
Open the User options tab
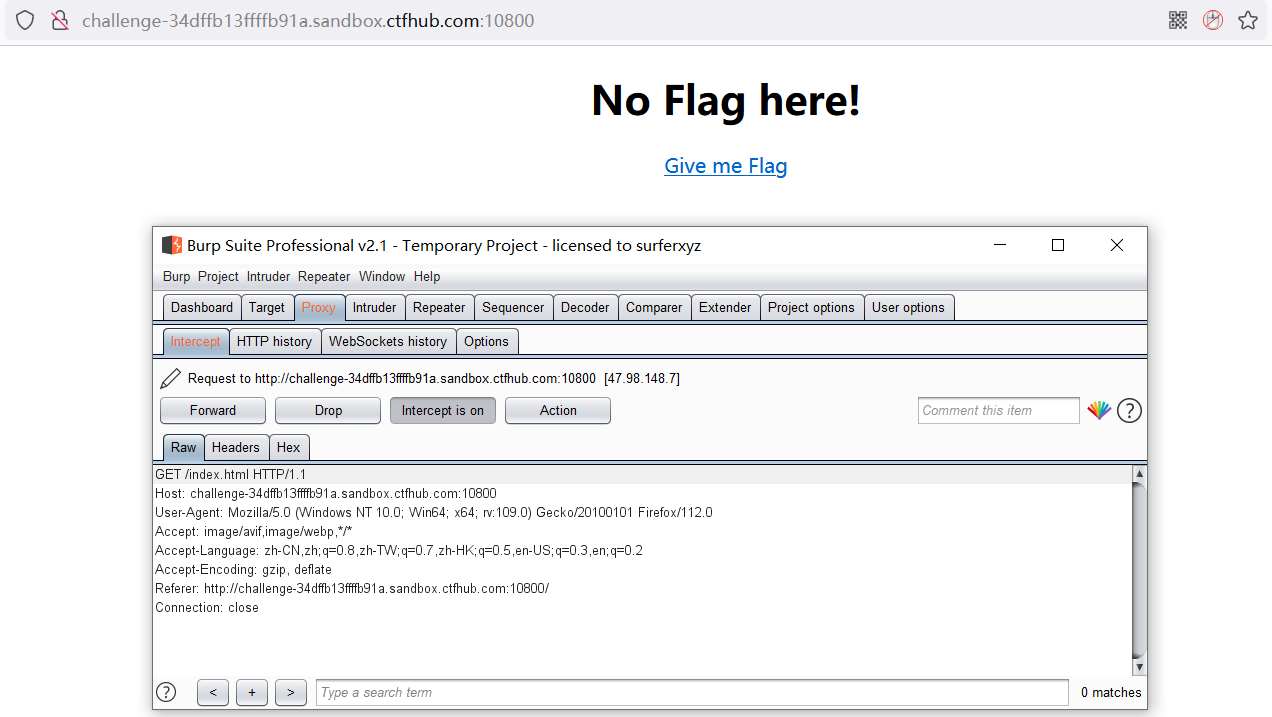908,307
